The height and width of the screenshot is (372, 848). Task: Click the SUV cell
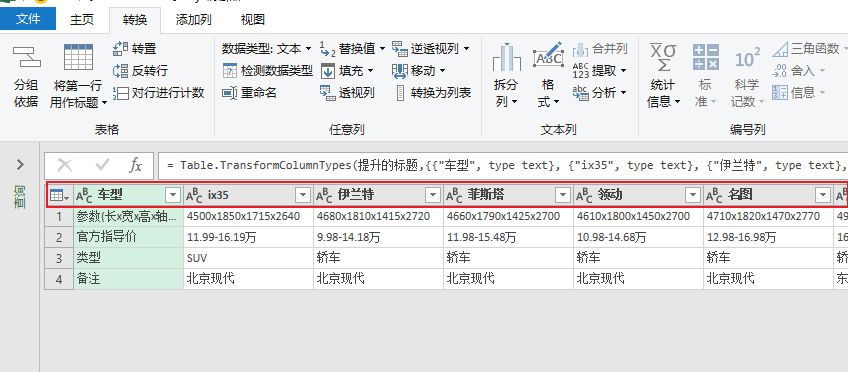pos(248,258)
